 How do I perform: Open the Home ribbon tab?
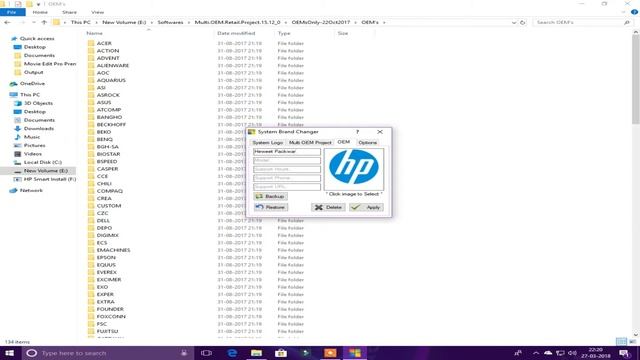40,12
